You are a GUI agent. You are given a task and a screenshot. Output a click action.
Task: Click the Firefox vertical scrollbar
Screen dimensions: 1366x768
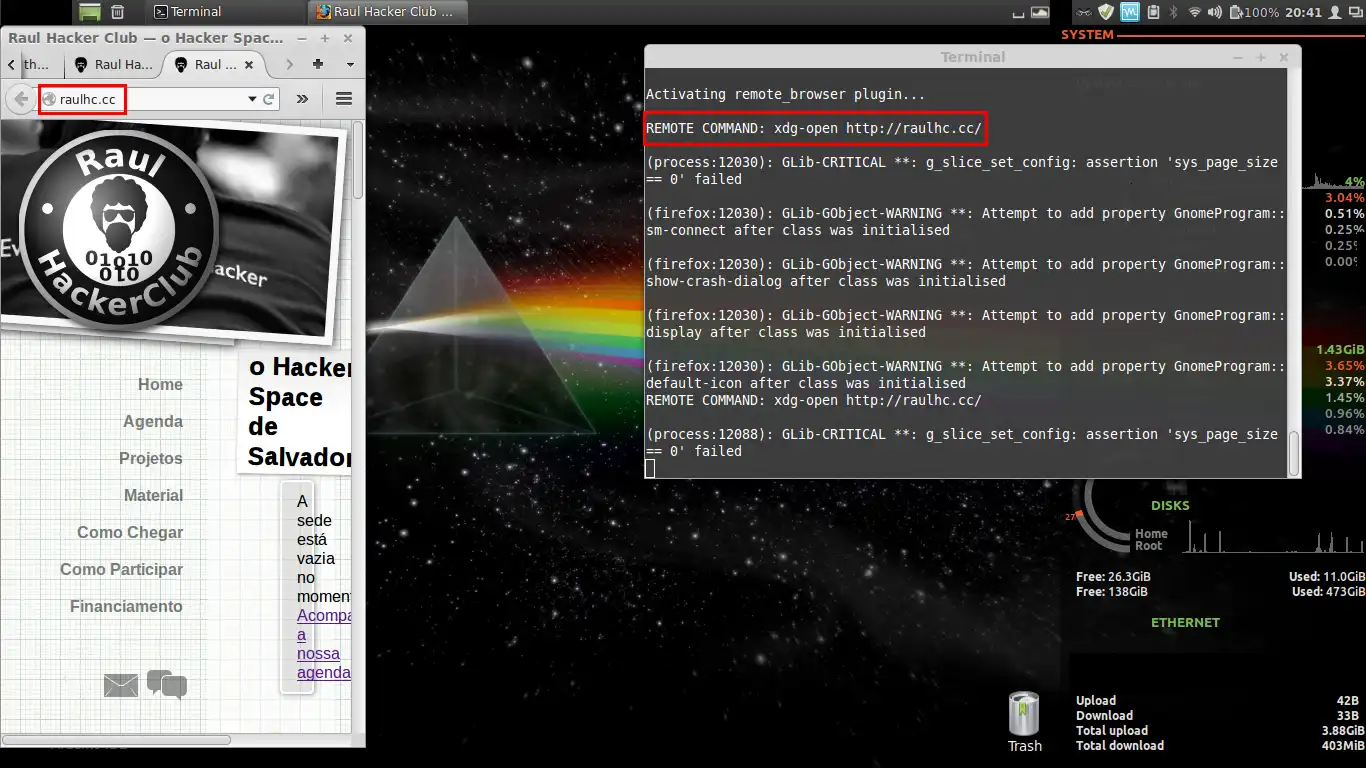(358, 160)
